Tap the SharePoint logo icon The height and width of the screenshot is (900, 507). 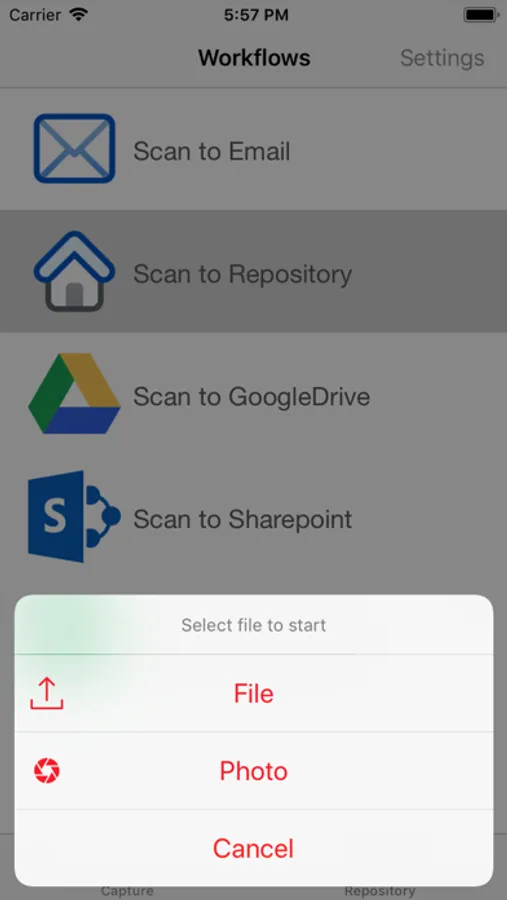(x=75, y=516)
